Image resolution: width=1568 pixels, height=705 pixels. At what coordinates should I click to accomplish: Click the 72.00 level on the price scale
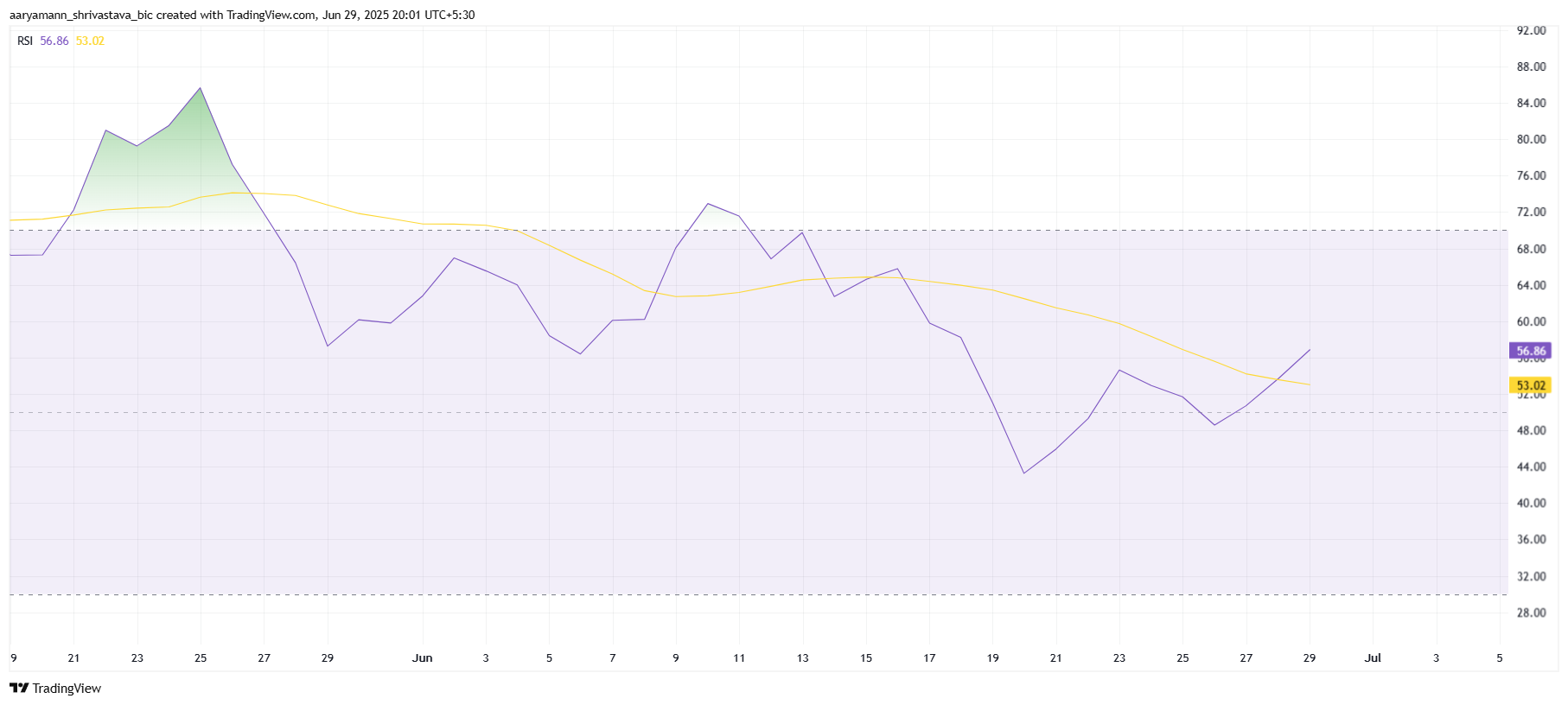(1531, 212)
